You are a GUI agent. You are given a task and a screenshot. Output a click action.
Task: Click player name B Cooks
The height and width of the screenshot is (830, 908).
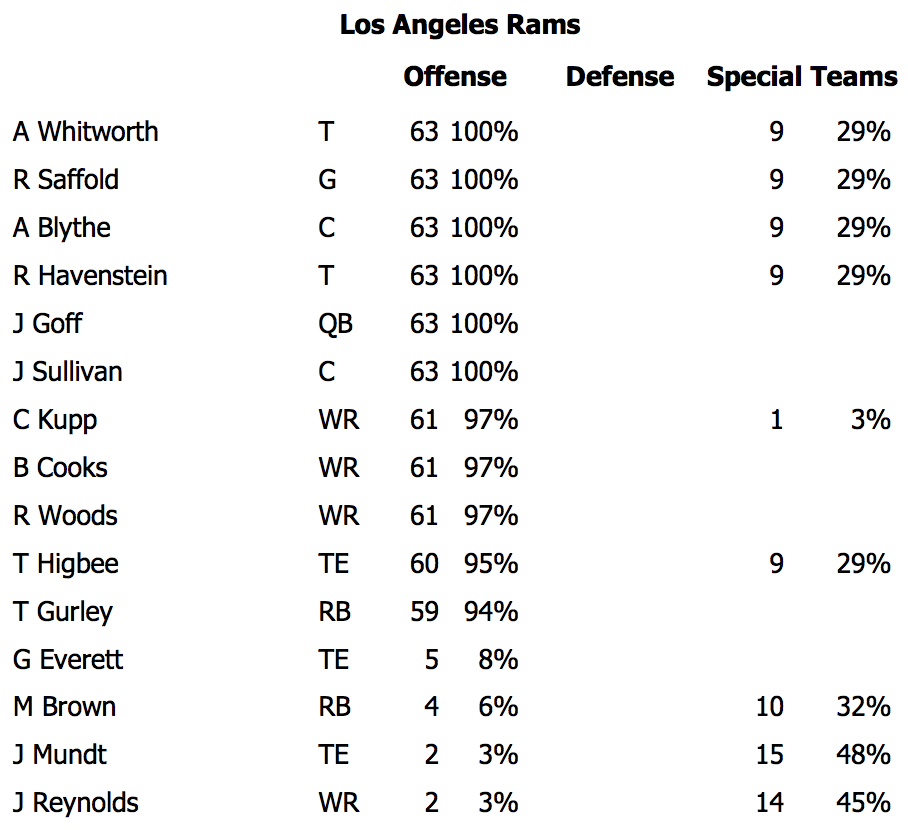point(60,468)
